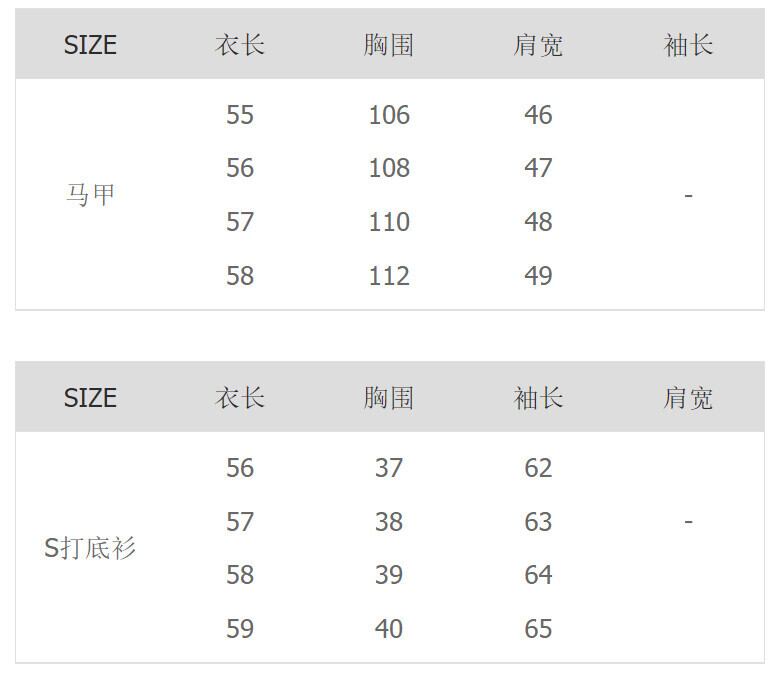Select the 37 value in the lower table
This screenshot has width=772, height=680.
tap(389, 468)
